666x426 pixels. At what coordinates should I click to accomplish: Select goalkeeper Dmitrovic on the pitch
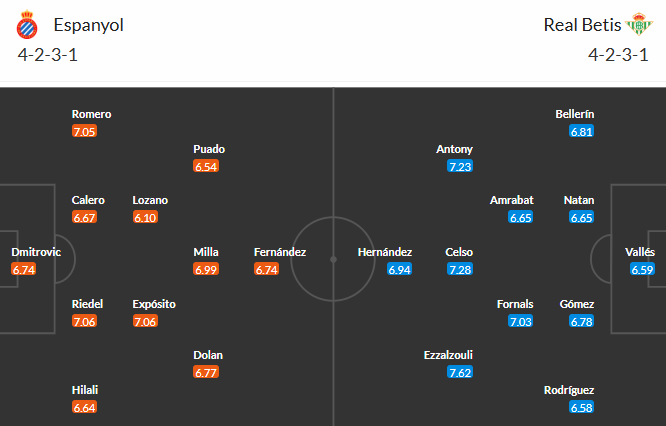click(x=36, y=252)
